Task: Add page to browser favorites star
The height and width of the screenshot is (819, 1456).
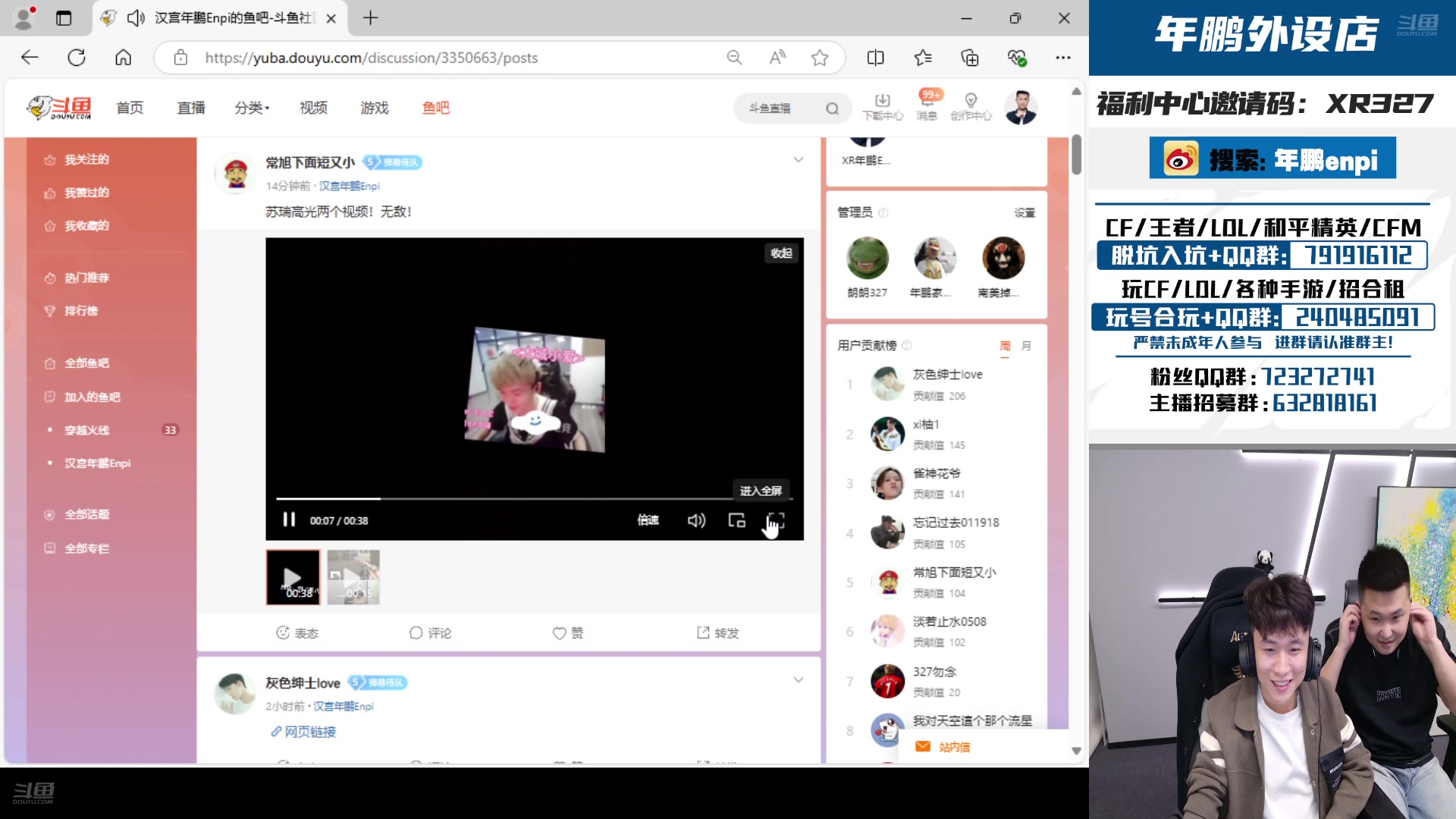Action: click(x=820, y=58)
